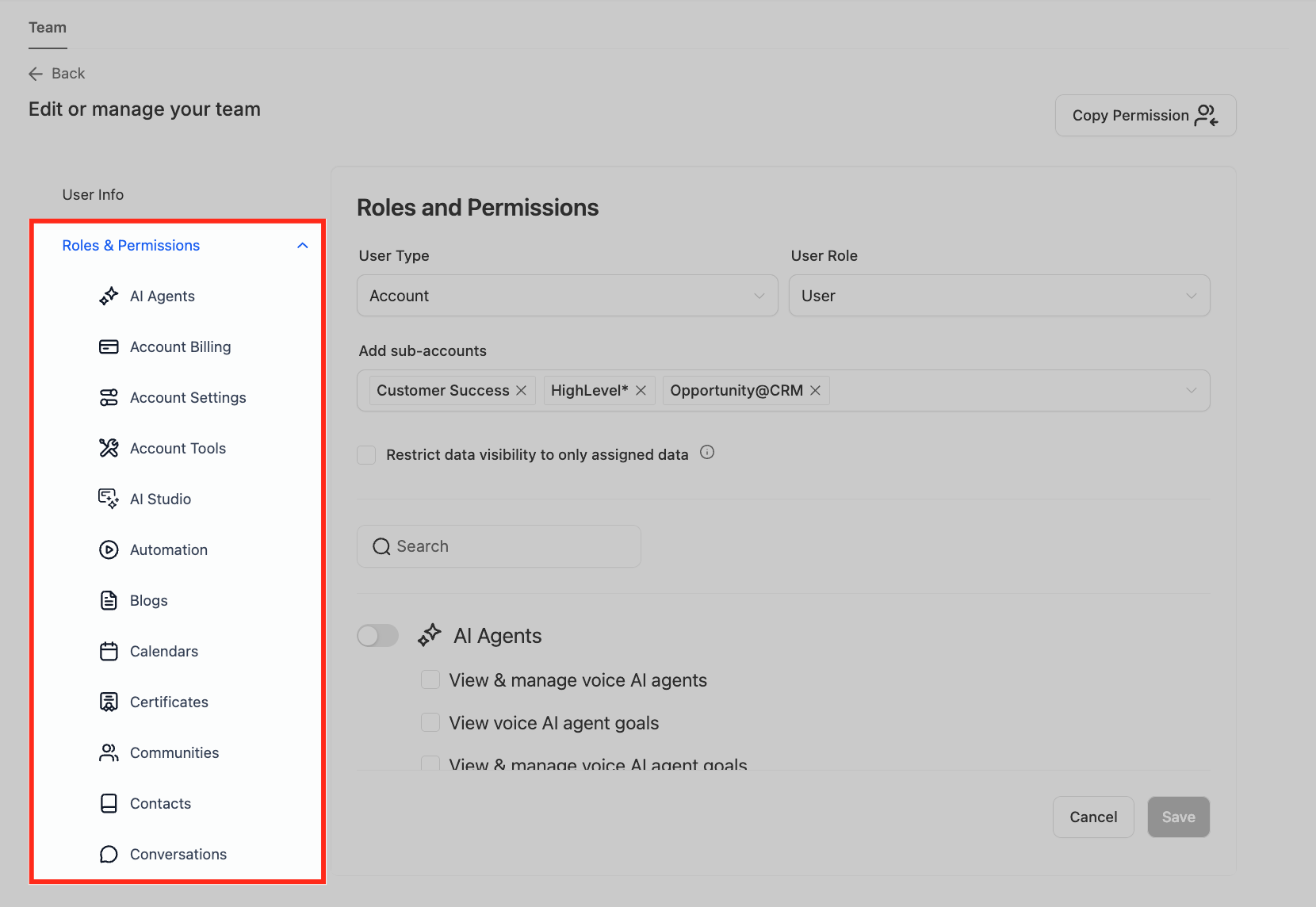The image size is (1316, 907).
Task: Click the Communities people icon
Action: [109, 752]
